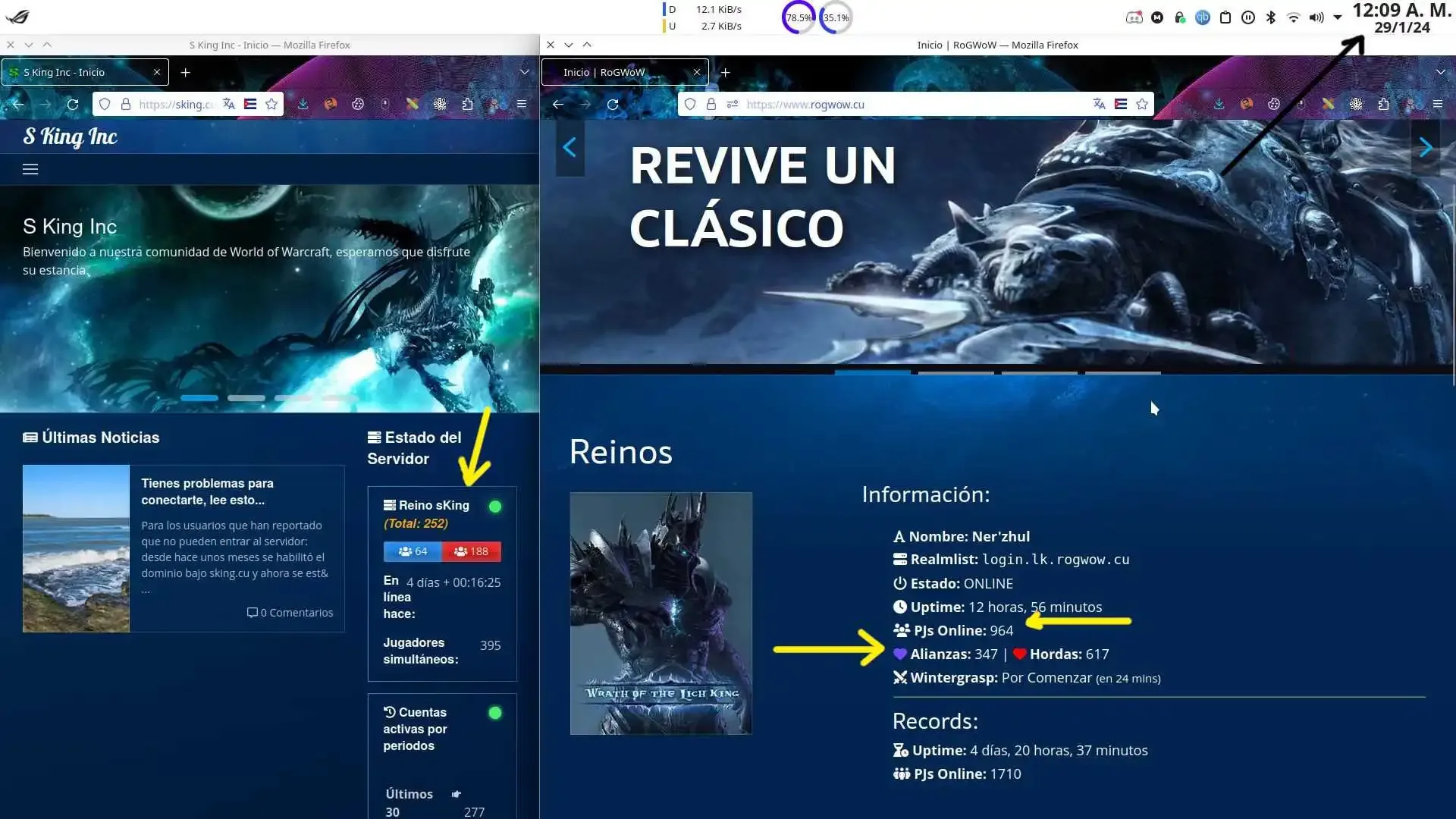
Task: Switch to the Inicio | RoGWoW tab
Action: coord(625,72)
